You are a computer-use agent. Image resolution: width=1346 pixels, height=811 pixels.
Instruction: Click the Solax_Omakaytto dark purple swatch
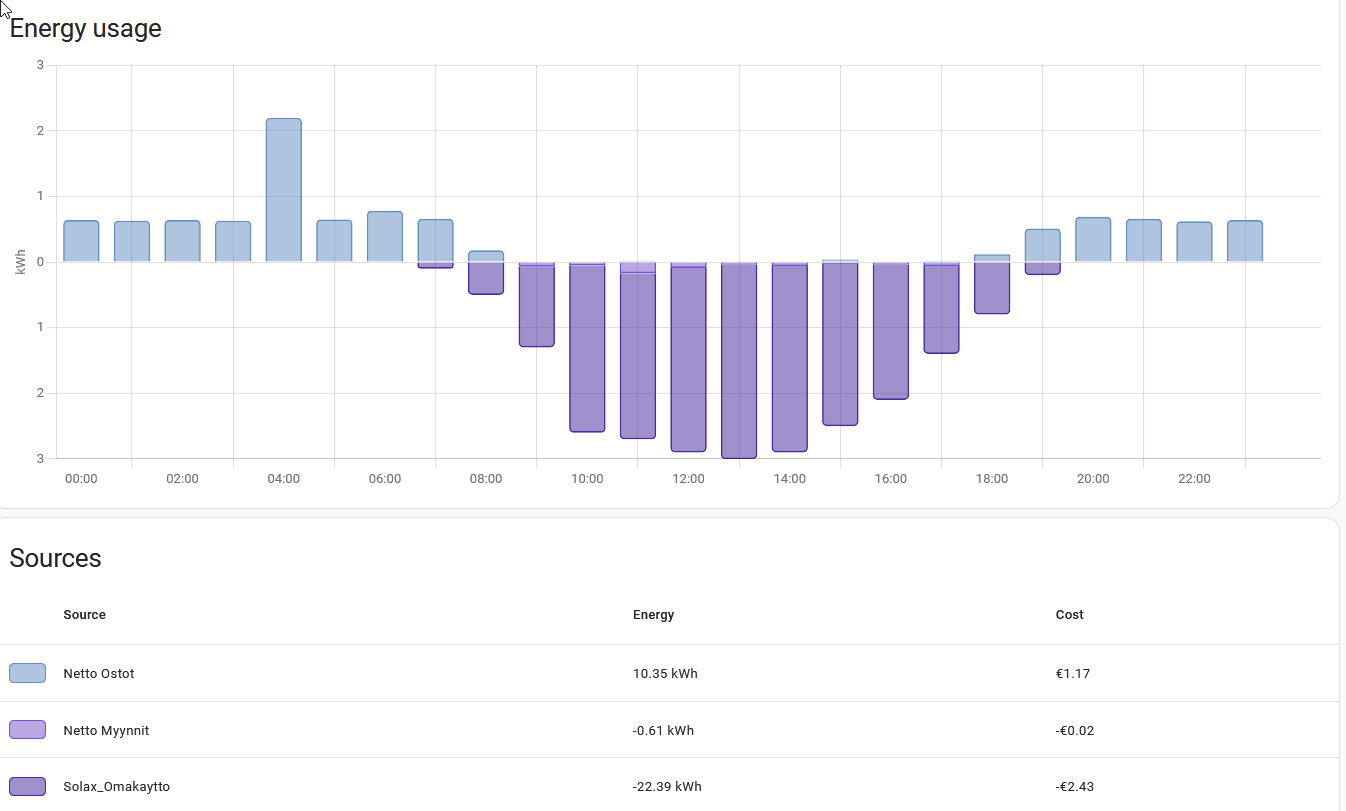tap(27, 787)
